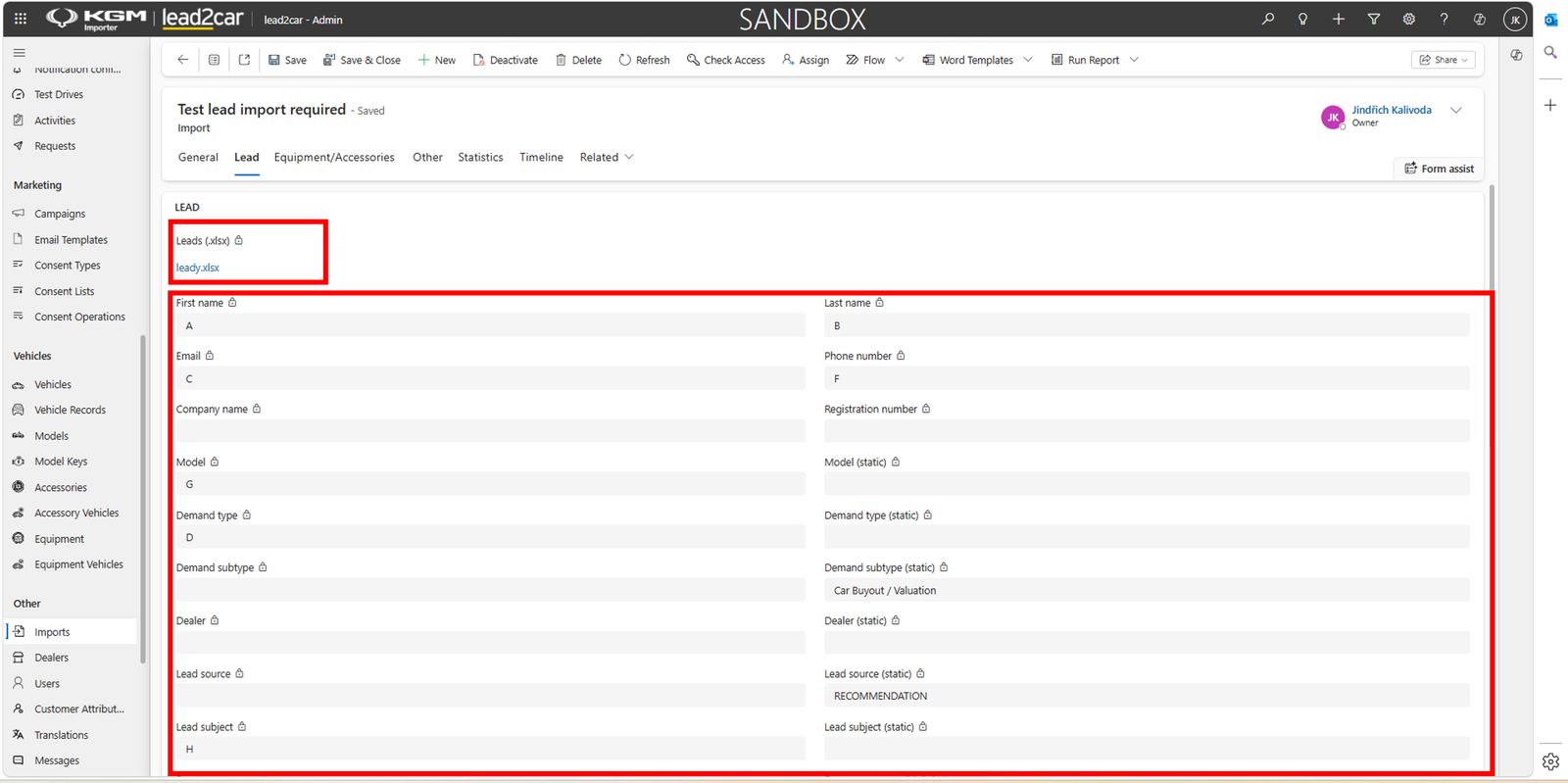Open the leady.xlsx file link

click(x=198, y=268)
